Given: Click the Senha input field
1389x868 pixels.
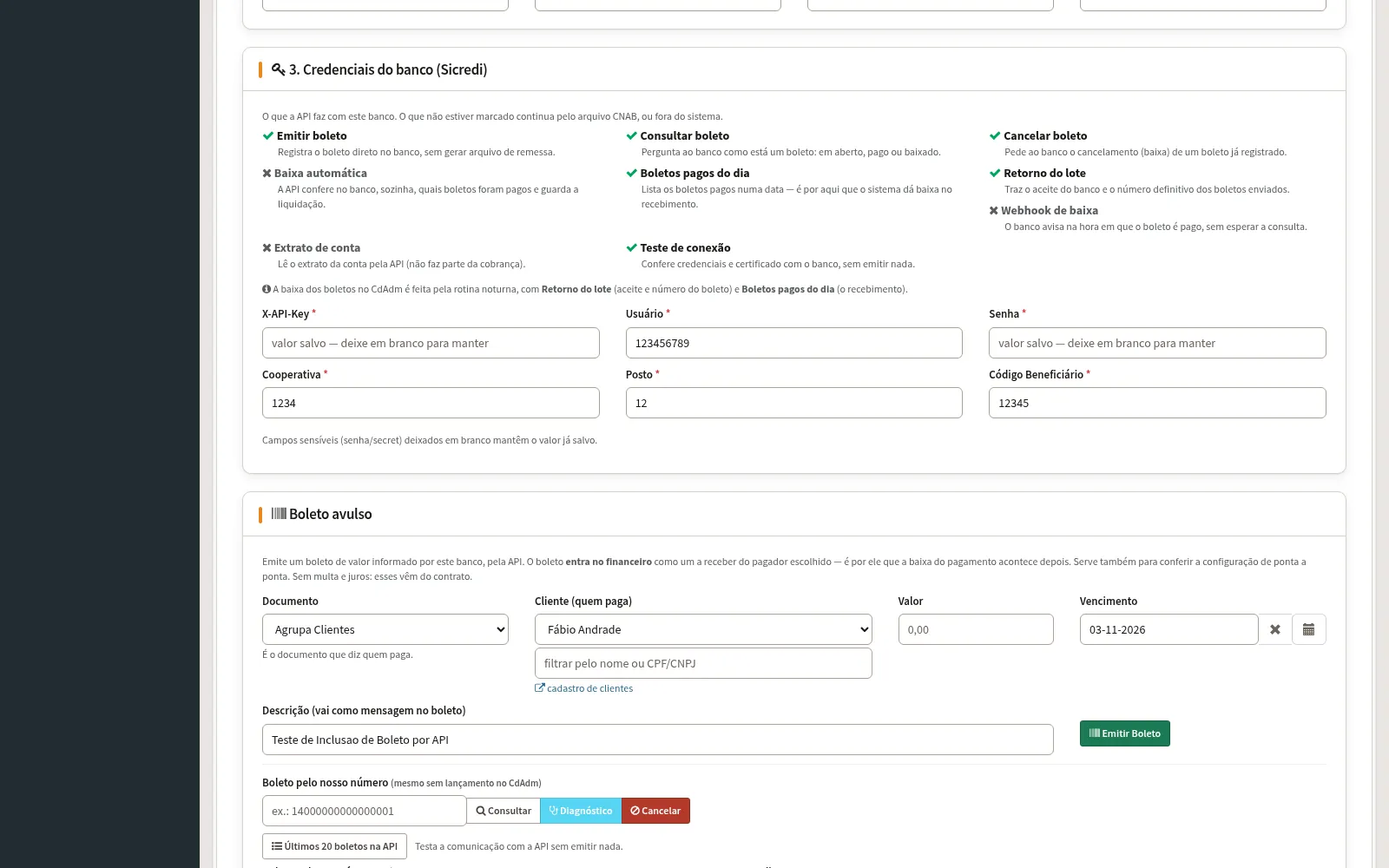Looking at the screenshot, I should (x=1157, y=343).
